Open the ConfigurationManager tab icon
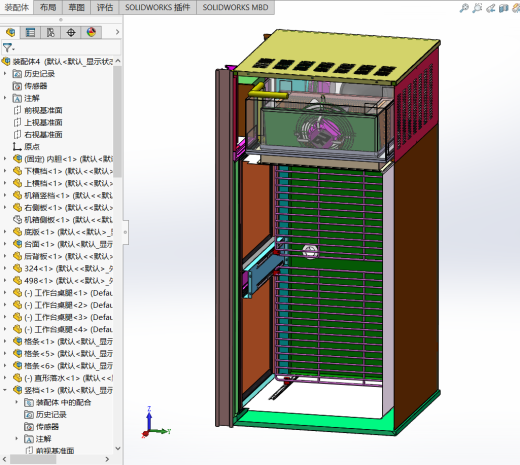Image resolution: width=520 pixels, height=465 pixels. point(50,32)
